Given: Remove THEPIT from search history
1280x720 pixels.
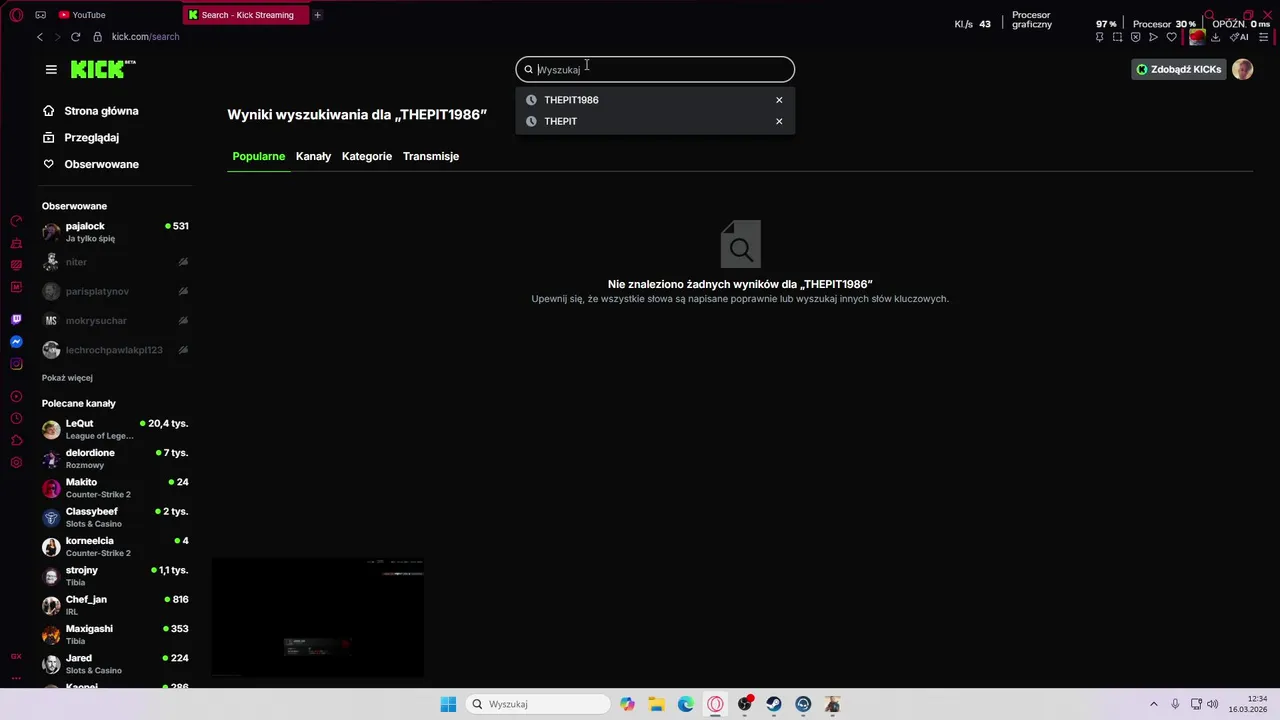Looking at the screenshot, I should click(x=779, y=121).
